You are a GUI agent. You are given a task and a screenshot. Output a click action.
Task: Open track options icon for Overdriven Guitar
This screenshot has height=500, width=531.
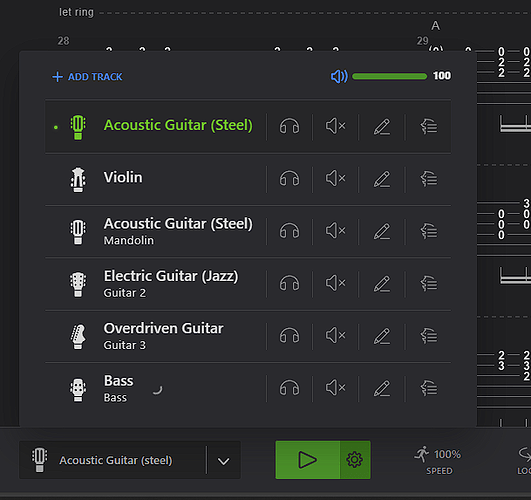429,336
